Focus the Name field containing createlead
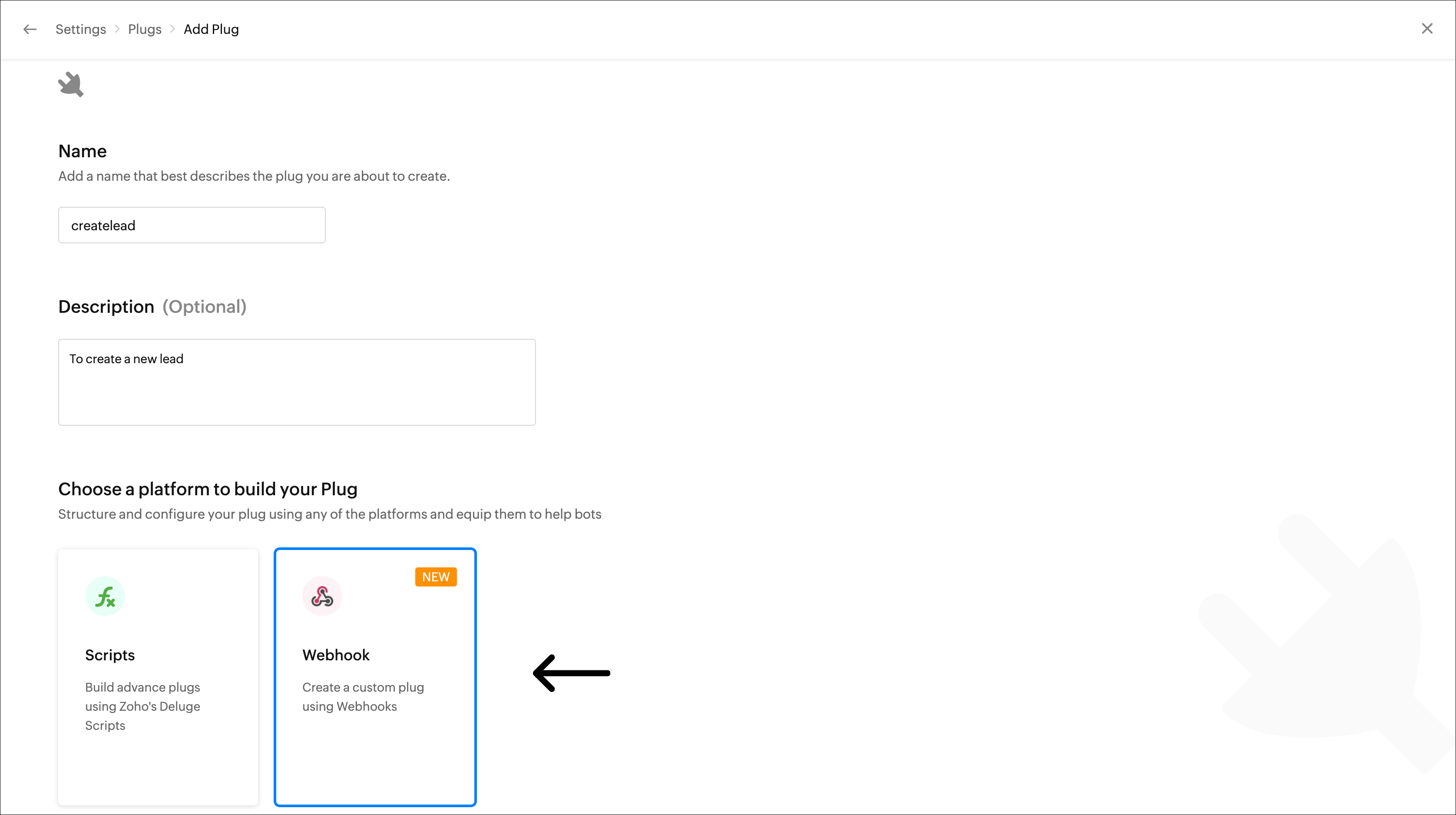Screen dimensions: 1456x815 (192, 225)
